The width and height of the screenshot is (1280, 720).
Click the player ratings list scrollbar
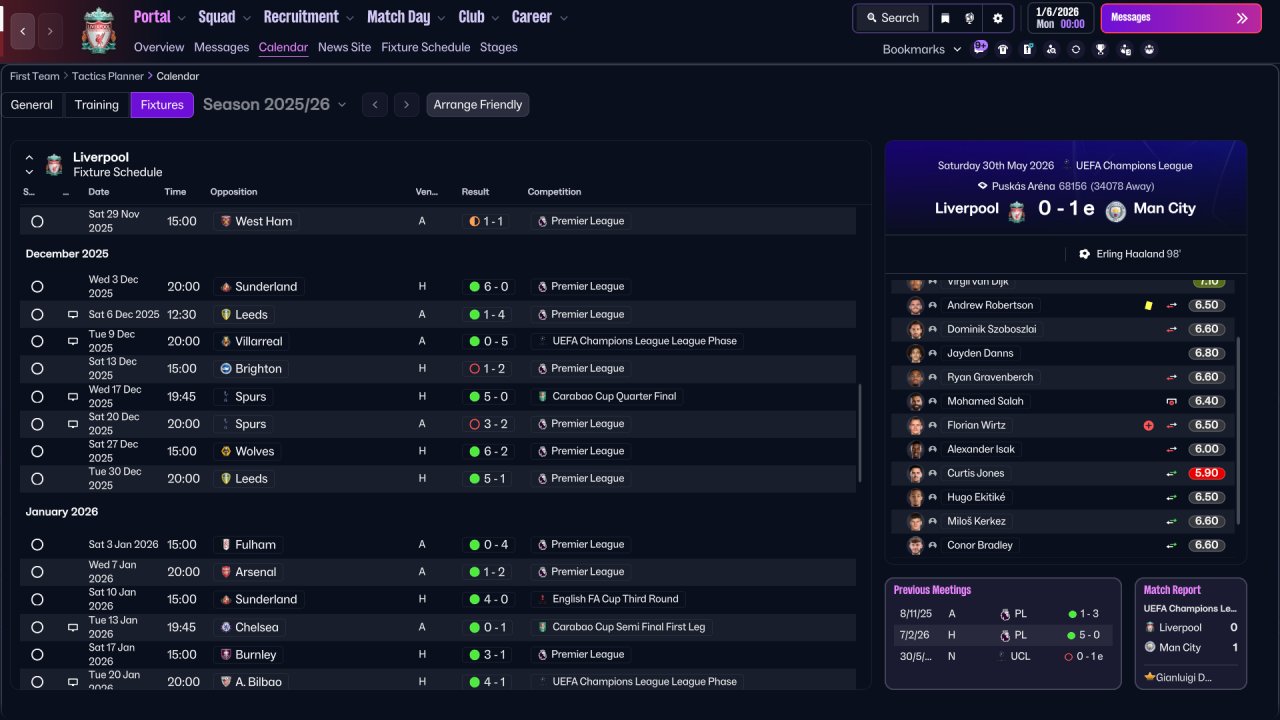coord(1239,430)
